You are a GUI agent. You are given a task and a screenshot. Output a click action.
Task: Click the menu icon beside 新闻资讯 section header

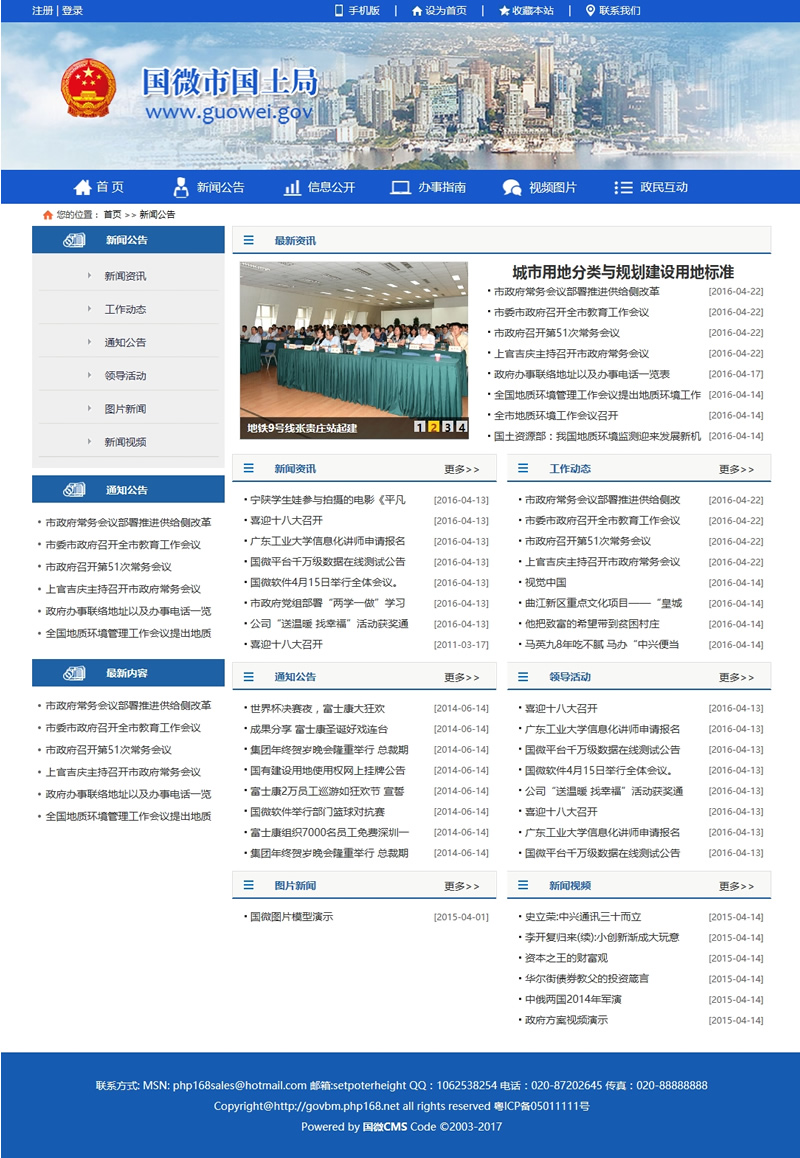[x=249, y=468]
